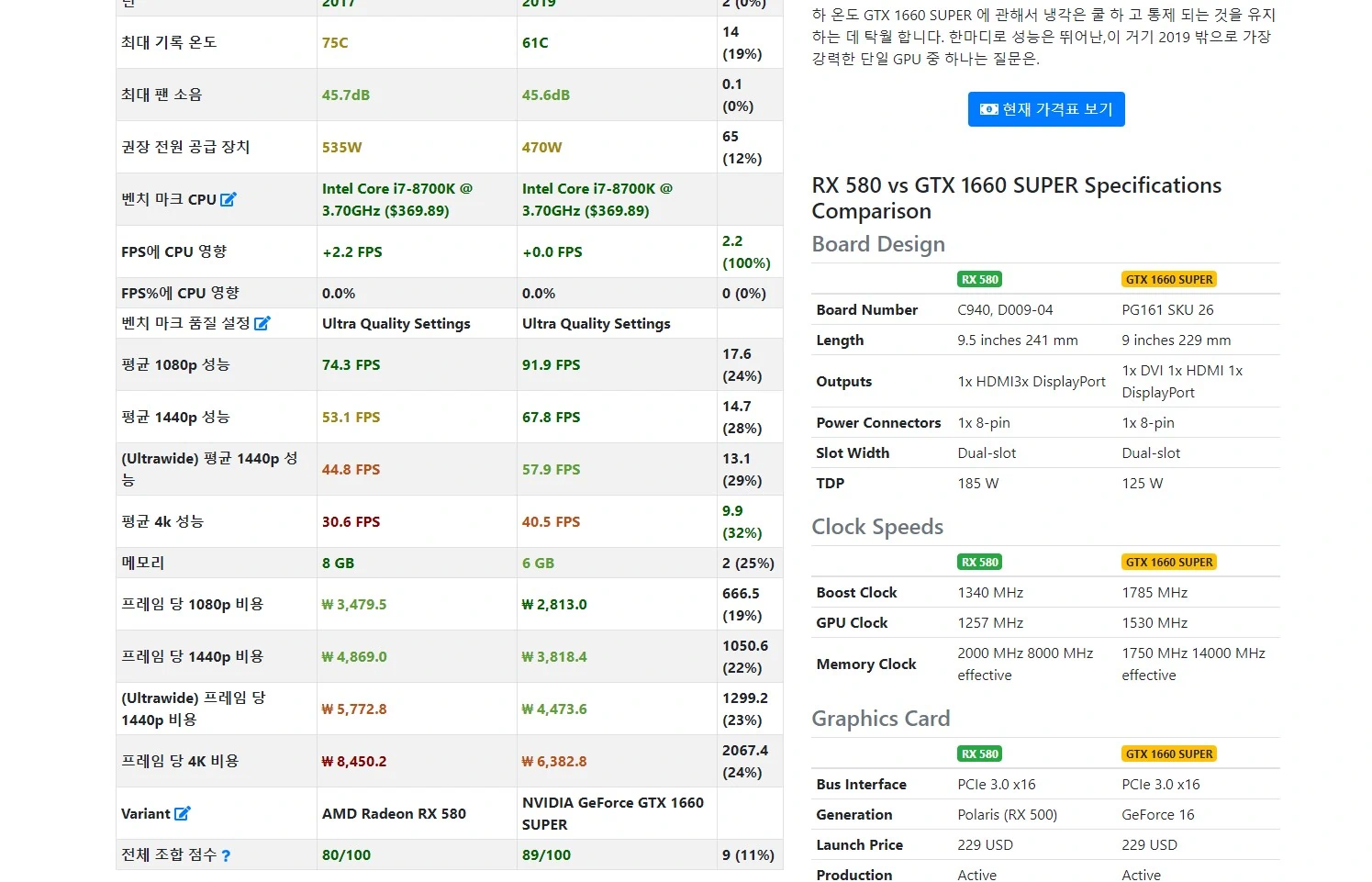Click RX 580 badge under Board Design
Viewport: 1372px width, 882px height.
[x=979, y=279]
